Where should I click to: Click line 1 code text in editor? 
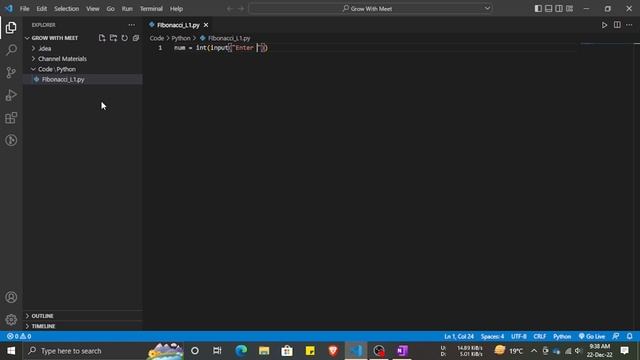point(221,48)
